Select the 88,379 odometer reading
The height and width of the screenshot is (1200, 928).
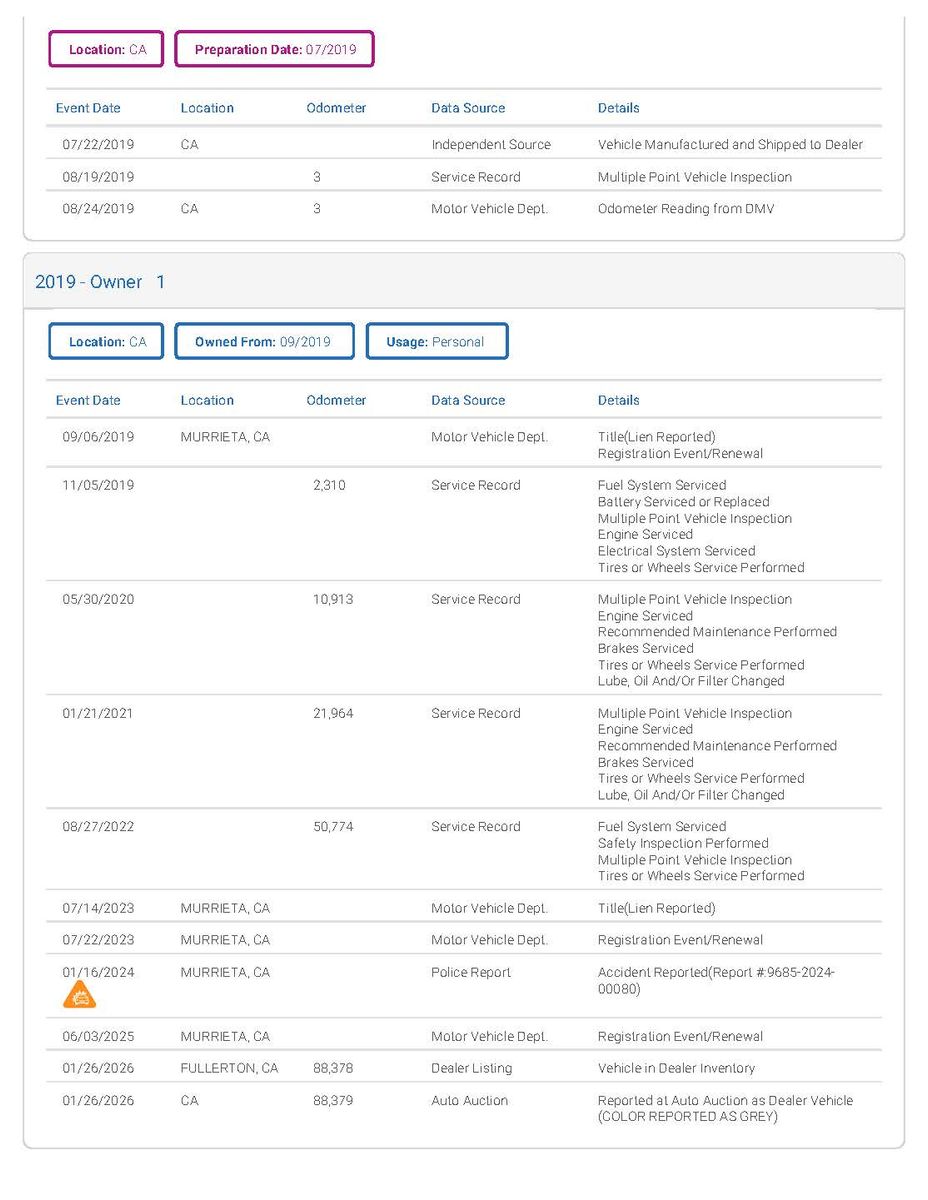click(x=333, y=1100)
